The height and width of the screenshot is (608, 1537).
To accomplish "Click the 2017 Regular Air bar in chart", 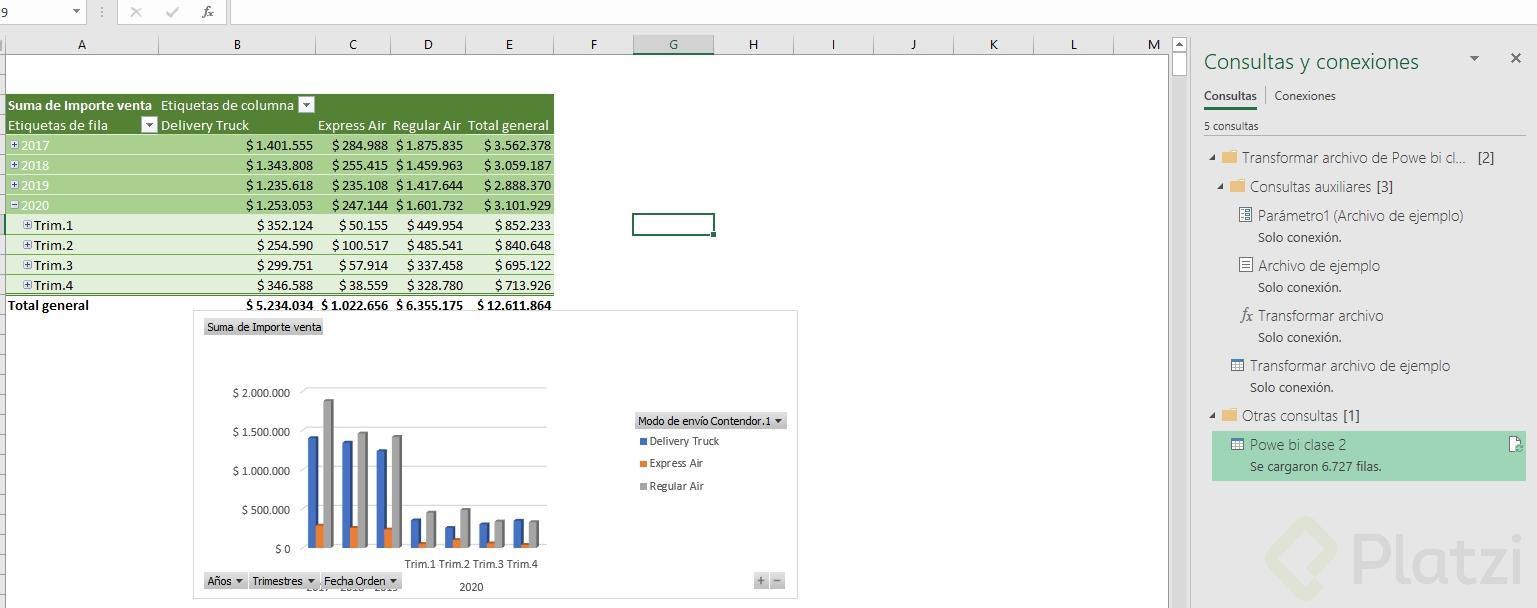I will pos(328,474).
